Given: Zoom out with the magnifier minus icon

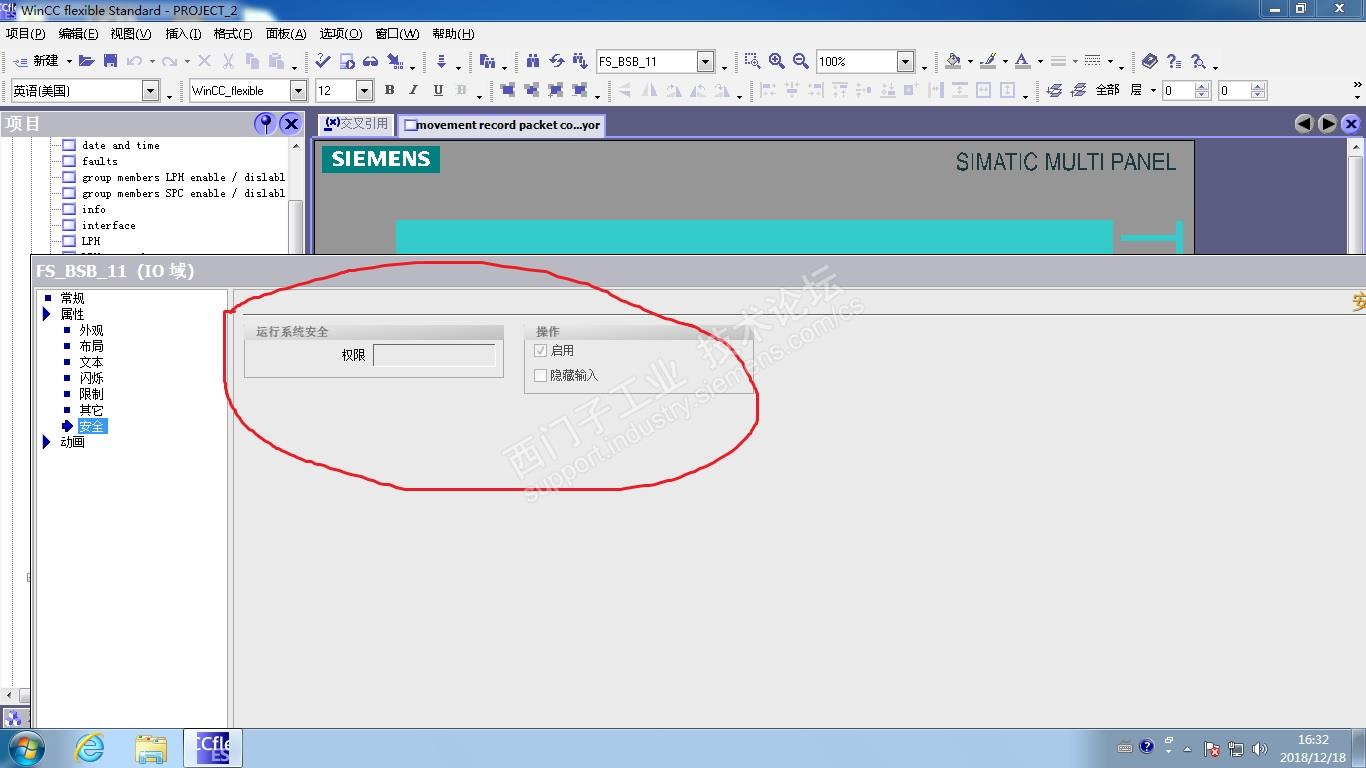Looking at the screenshot, I should (800, 61).
